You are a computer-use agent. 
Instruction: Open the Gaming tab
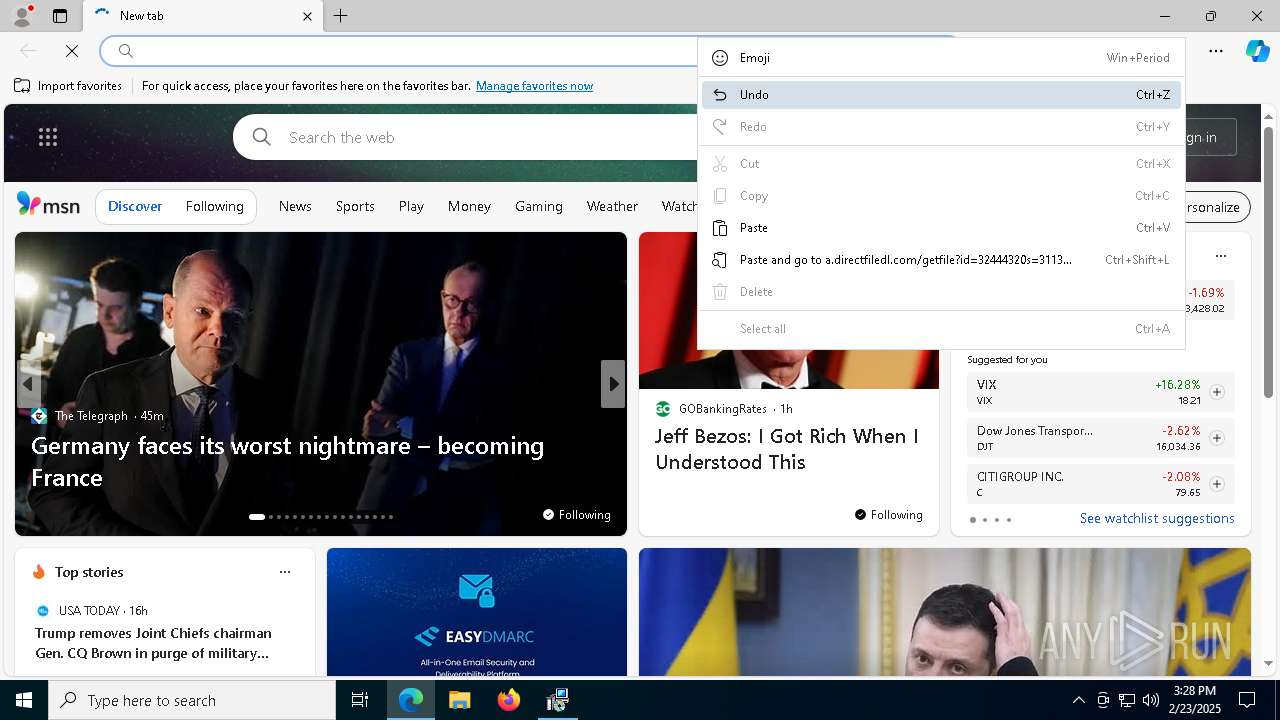tap(539, 206)
